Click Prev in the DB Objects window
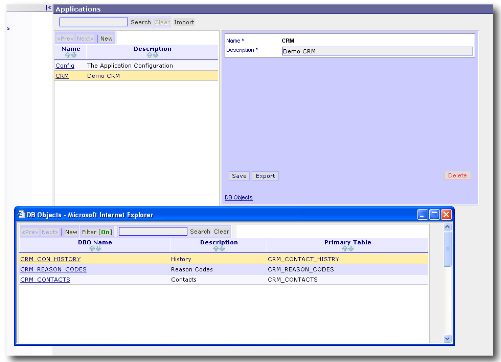The height and width of the screenshot is (362, 501). (x=30, y=232)
